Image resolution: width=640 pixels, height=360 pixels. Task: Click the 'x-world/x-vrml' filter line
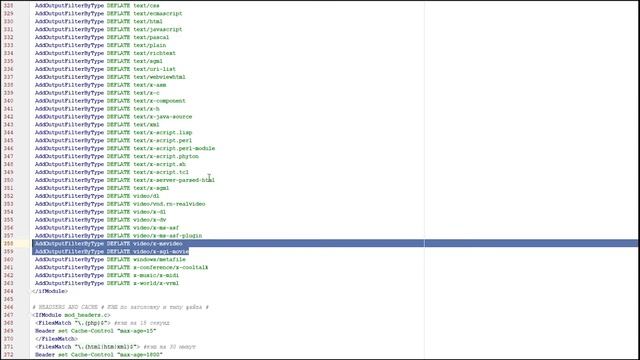[x=107, y=283]
